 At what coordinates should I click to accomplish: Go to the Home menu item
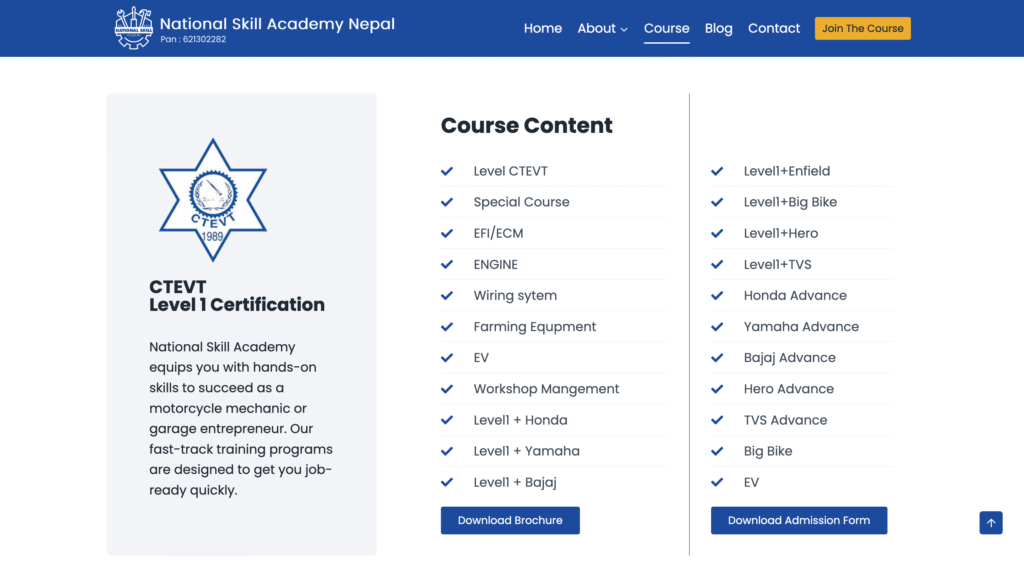point(543,28)
